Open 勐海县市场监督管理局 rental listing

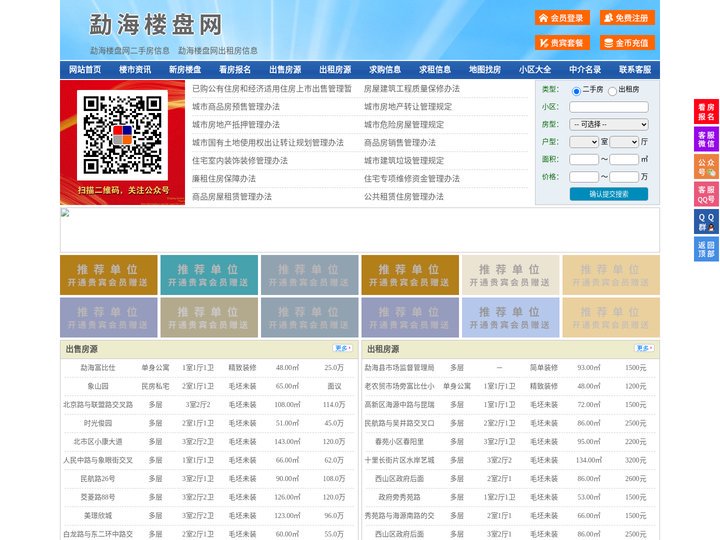point(399,368)
